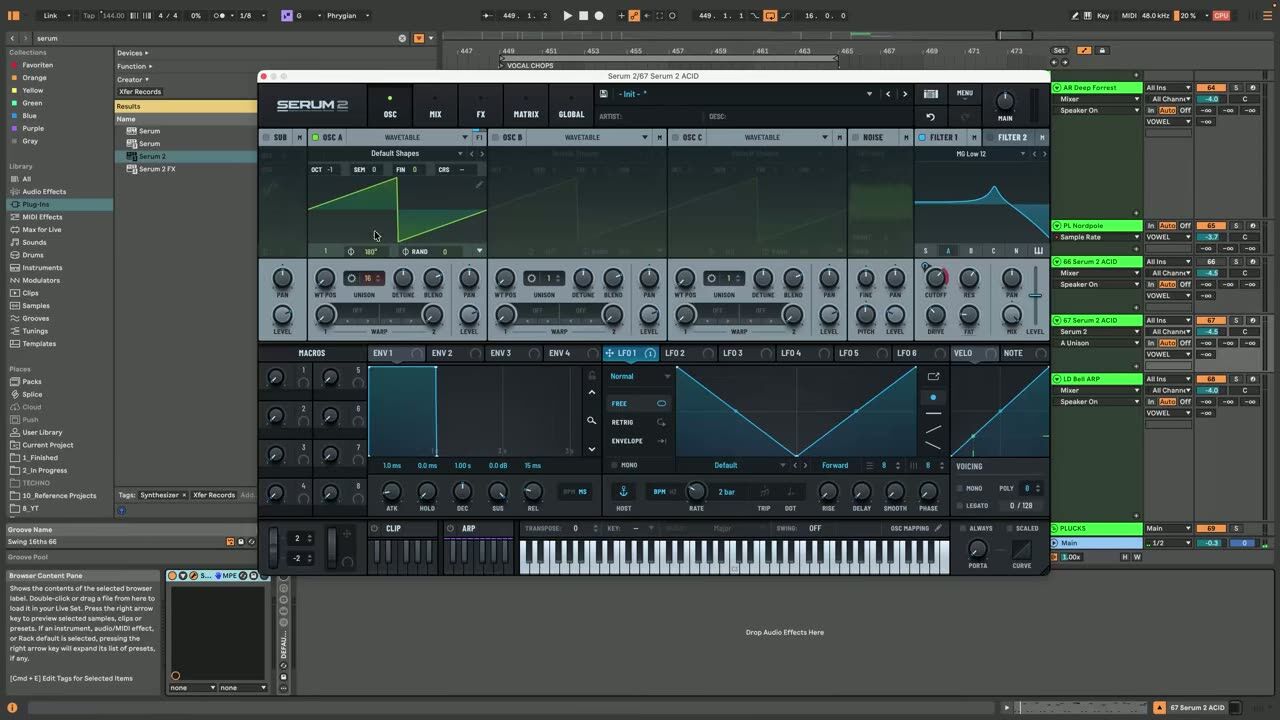Toggle the LFO BPM rate mode
1280x720 pixels.
click(660, 491)
